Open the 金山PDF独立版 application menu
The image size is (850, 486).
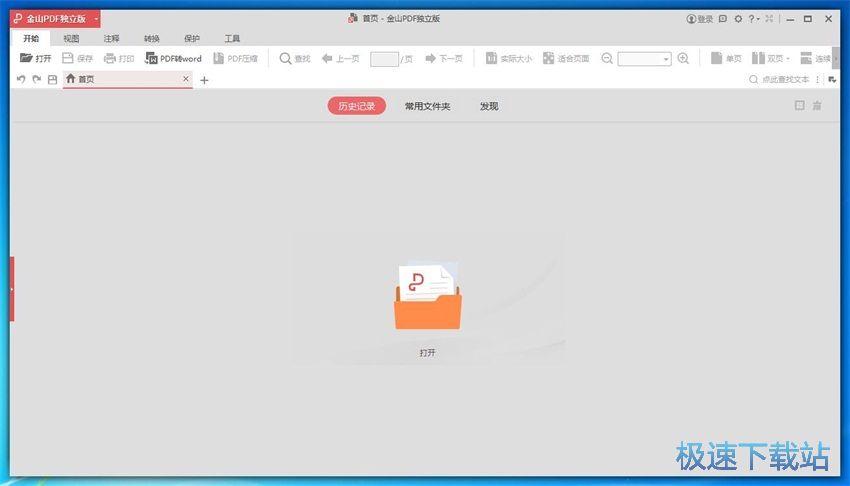click(55, 18)
